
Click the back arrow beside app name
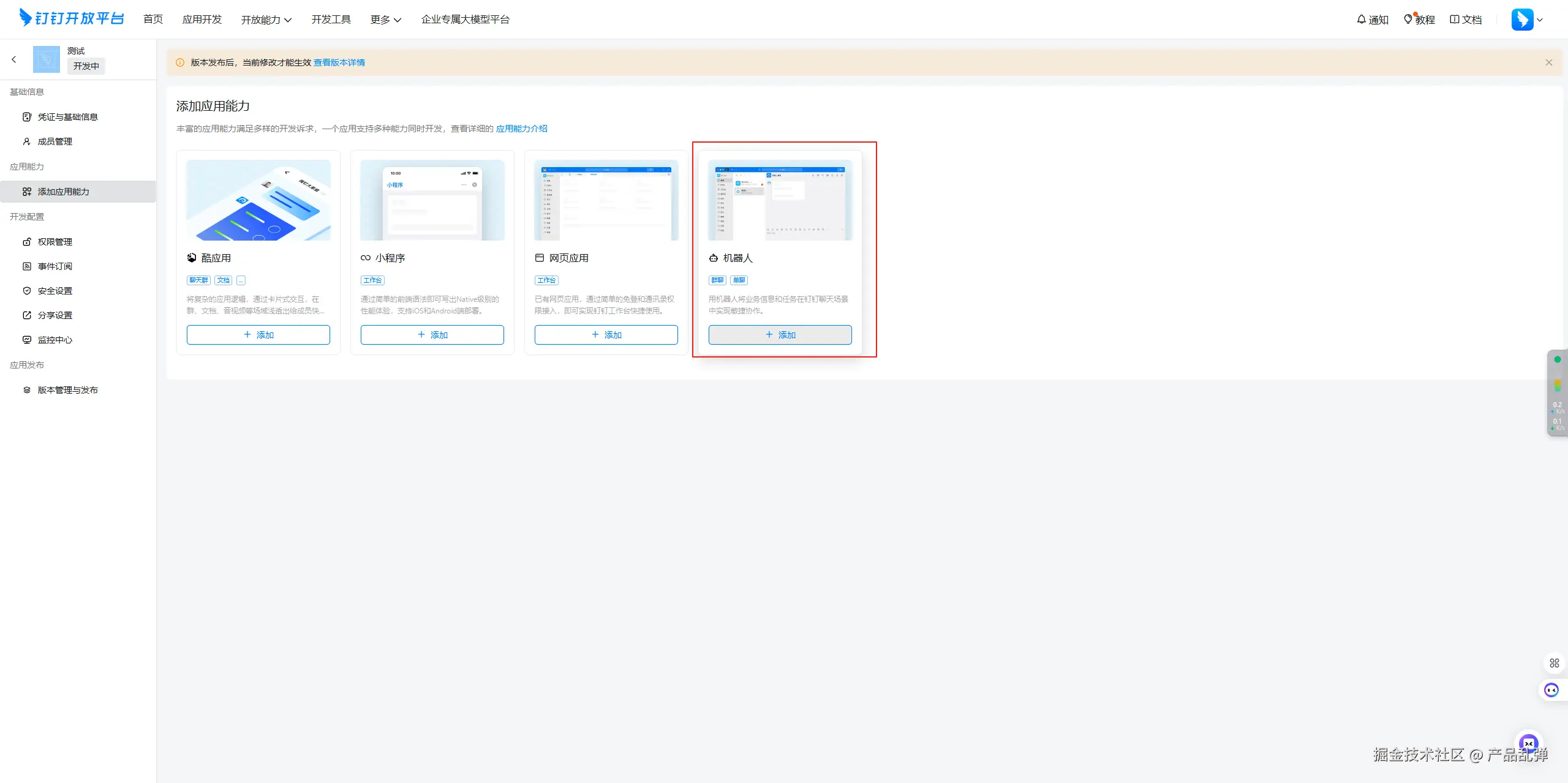[x=14, y=59]
